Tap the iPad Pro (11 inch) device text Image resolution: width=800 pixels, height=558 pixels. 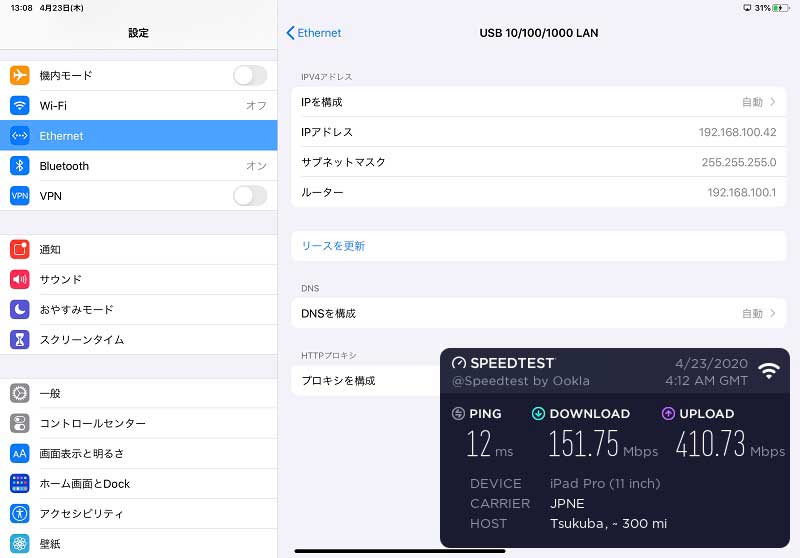605,483
